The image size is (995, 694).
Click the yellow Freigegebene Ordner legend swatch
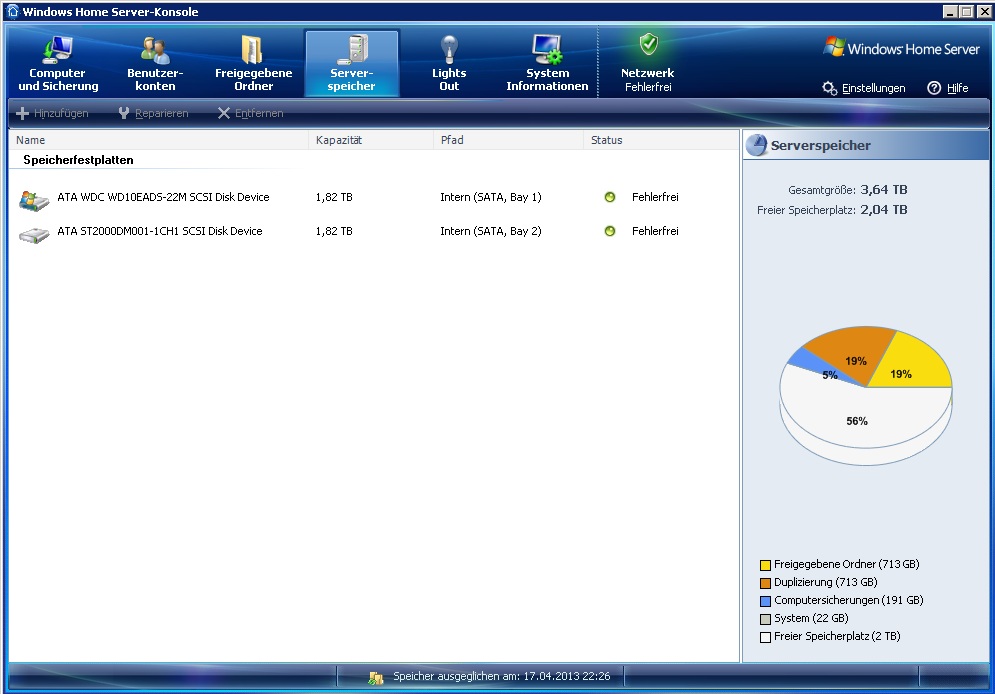[765, 565]
